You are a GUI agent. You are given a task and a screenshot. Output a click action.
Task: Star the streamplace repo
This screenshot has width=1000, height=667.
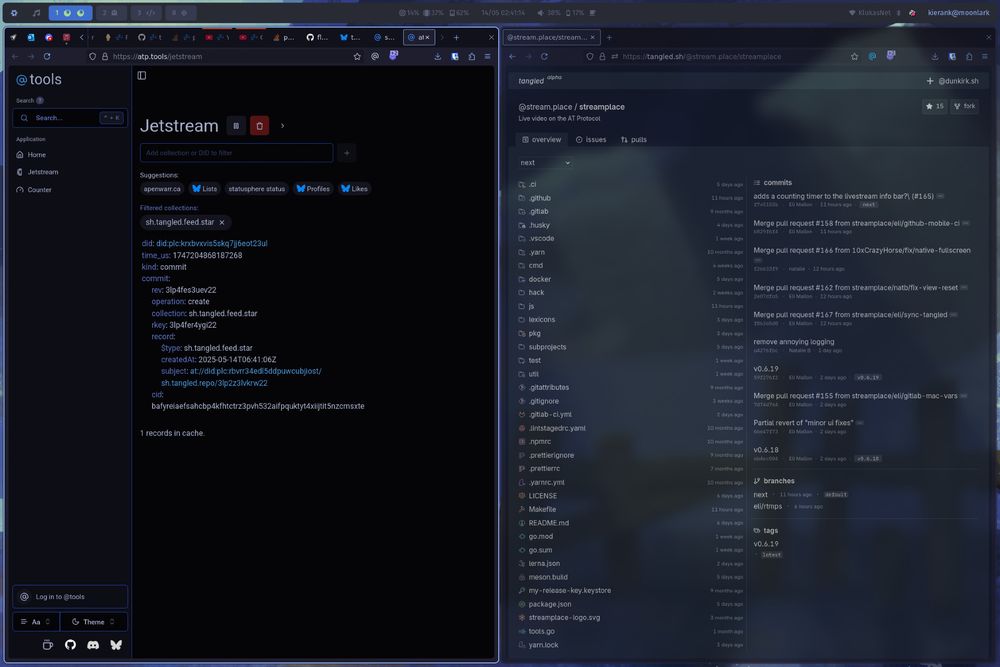coord(934,106)
